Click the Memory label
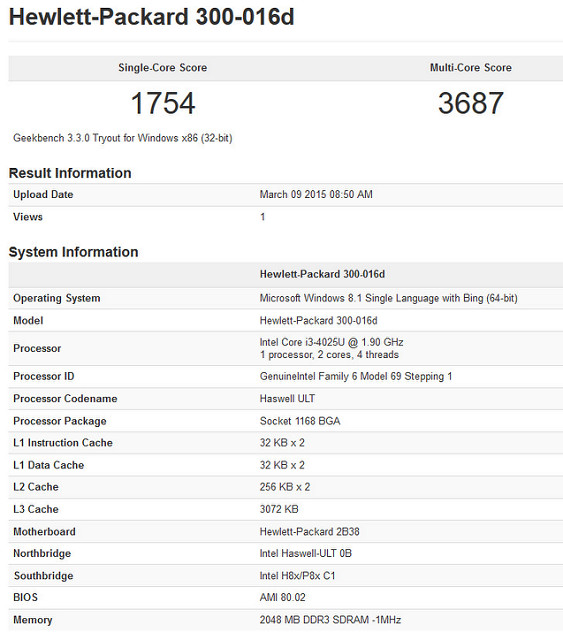Viewport: 563px width, 640px height. pyautogui.click(x=33, y=620)
